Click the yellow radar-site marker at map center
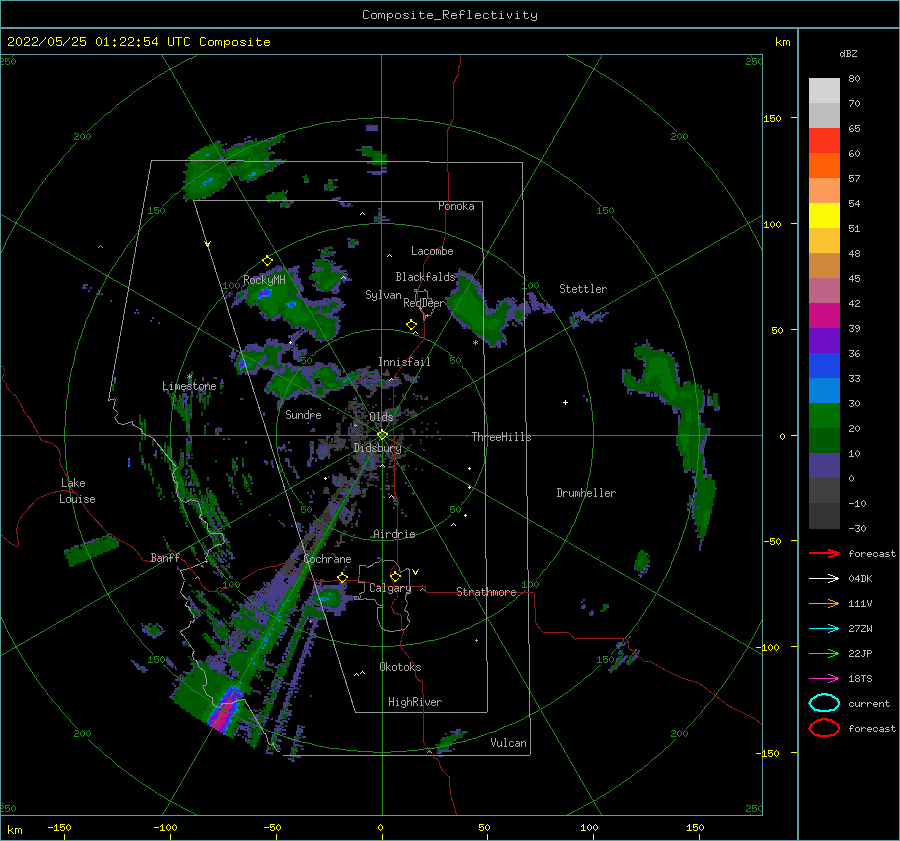The image size is (900, 841). (x=382, y=435)
